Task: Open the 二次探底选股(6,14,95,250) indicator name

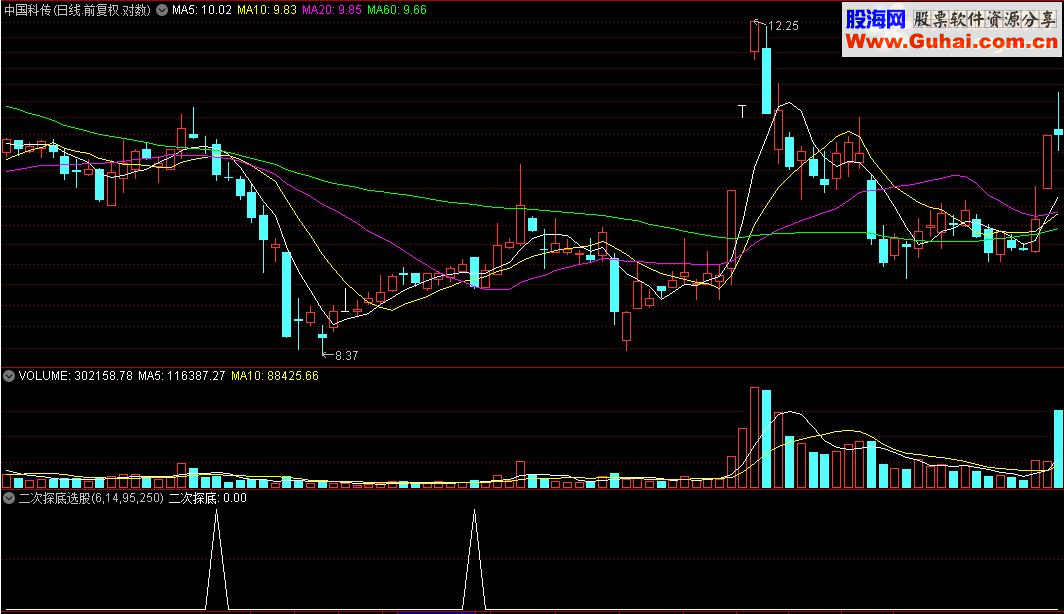Action: [91, 498]
